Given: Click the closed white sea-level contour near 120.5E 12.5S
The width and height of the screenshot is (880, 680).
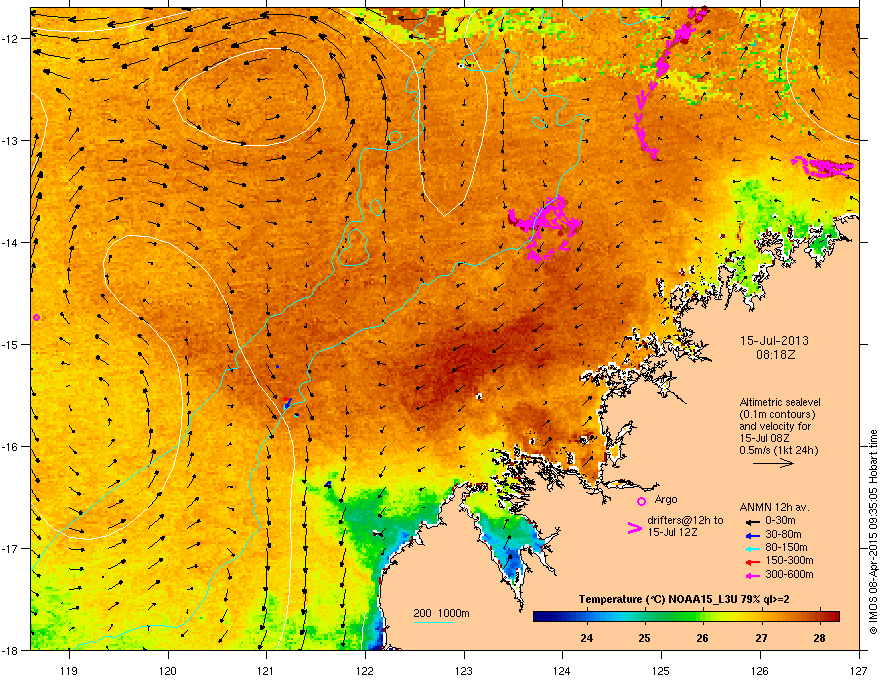Looking at the screenshot, I should (x=250, y=97).
